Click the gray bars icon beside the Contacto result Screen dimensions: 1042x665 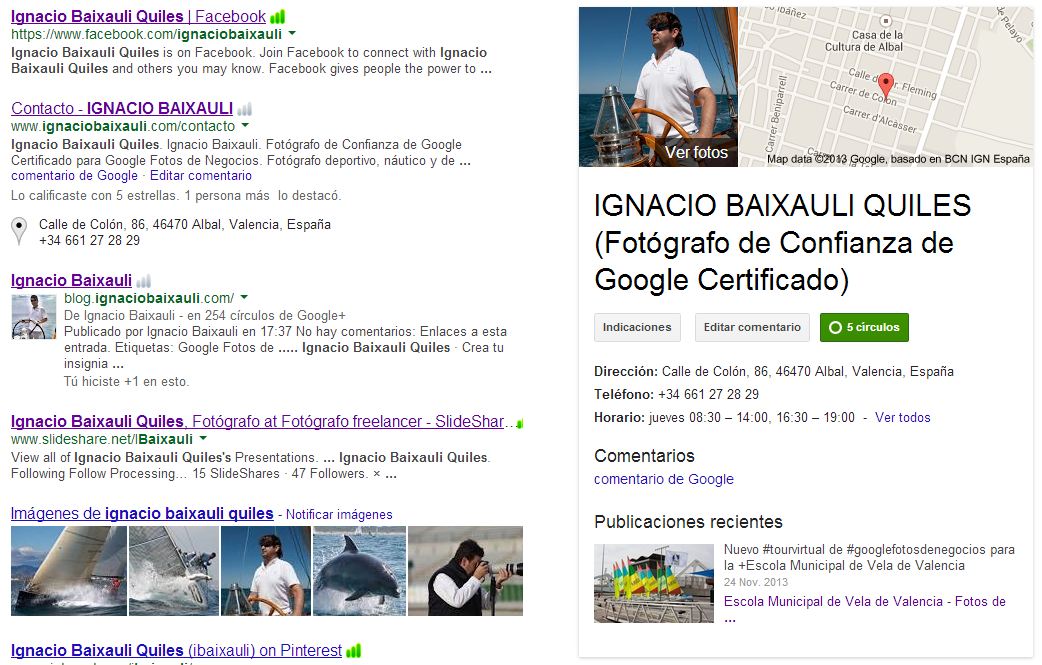[245, 108]
